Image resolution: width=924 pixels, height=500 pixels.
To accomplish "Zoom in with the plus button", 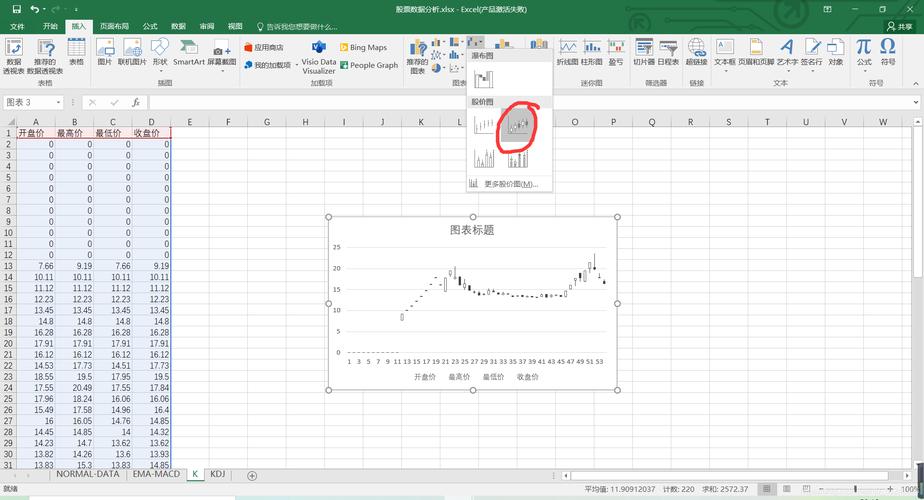I will (890, 489).
